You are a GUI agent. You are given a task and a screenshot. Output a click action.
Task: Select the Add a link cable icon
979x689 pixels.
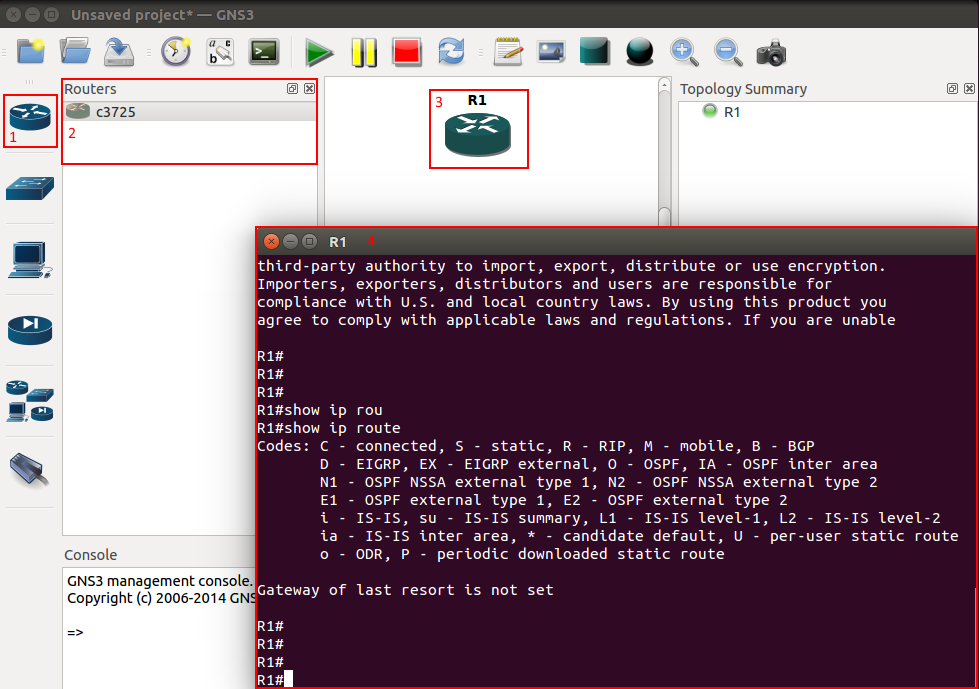coord(29,469)
